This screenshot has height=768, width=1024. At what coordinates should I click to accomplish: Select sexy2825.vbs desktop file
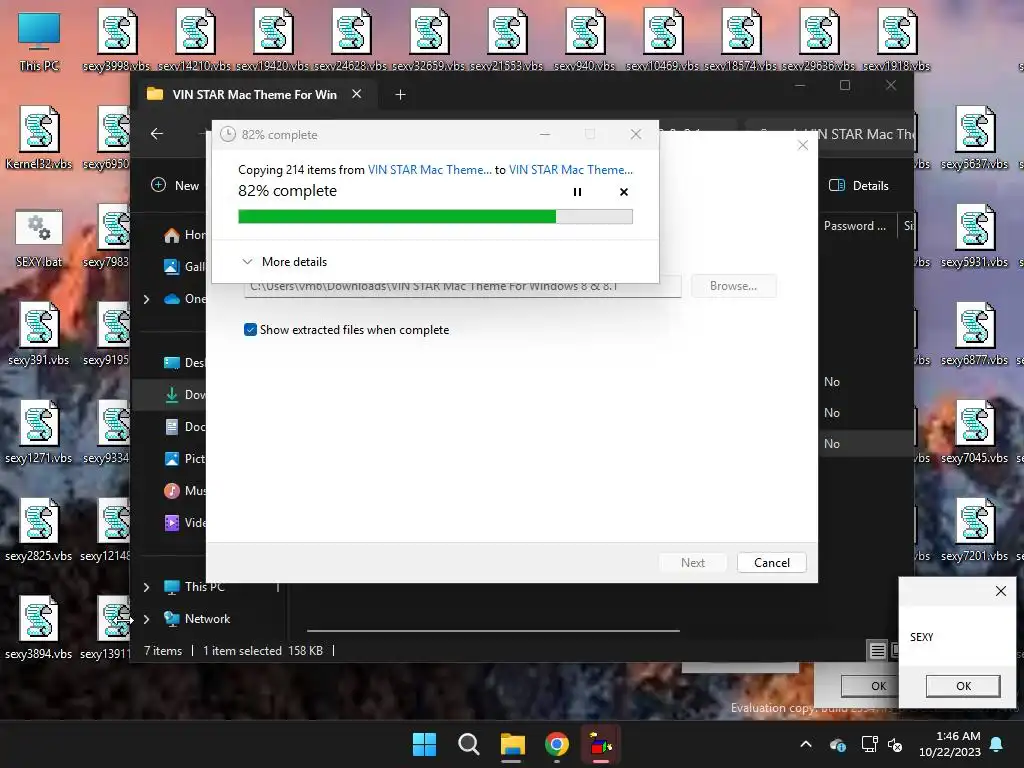[39, 530]
